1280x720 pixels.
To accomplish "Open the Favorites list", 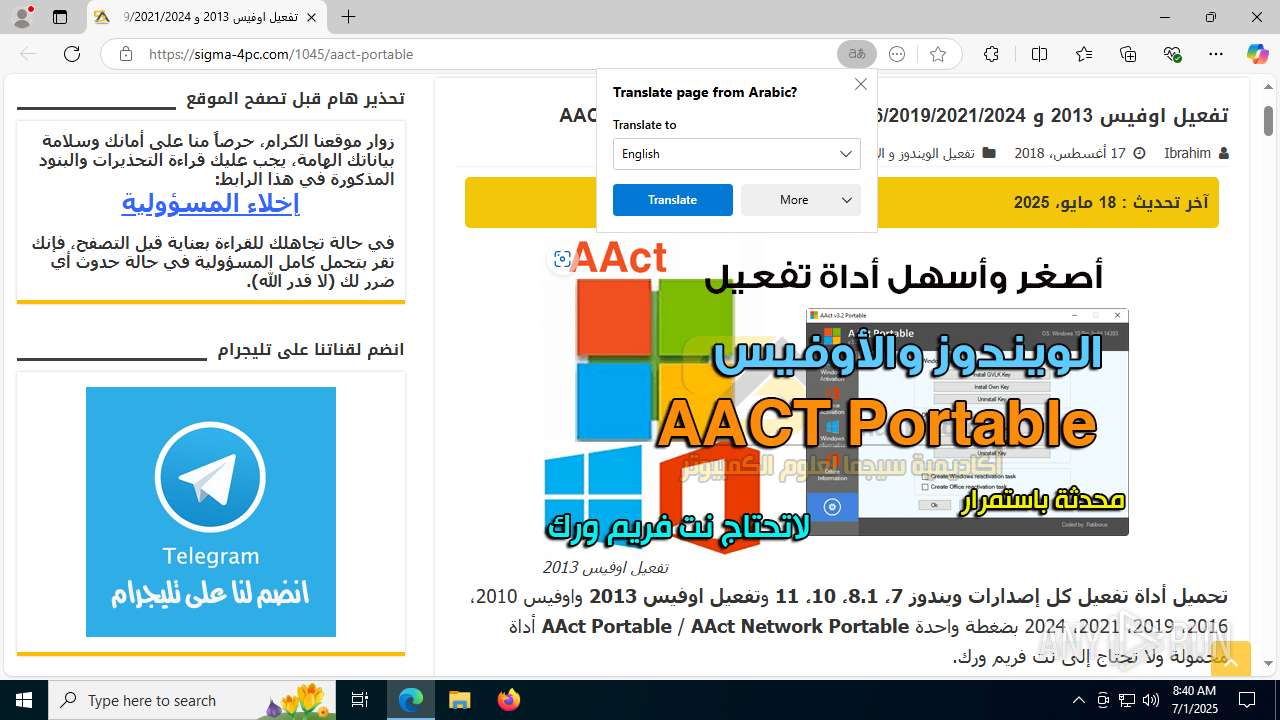I will (1084, 54).
